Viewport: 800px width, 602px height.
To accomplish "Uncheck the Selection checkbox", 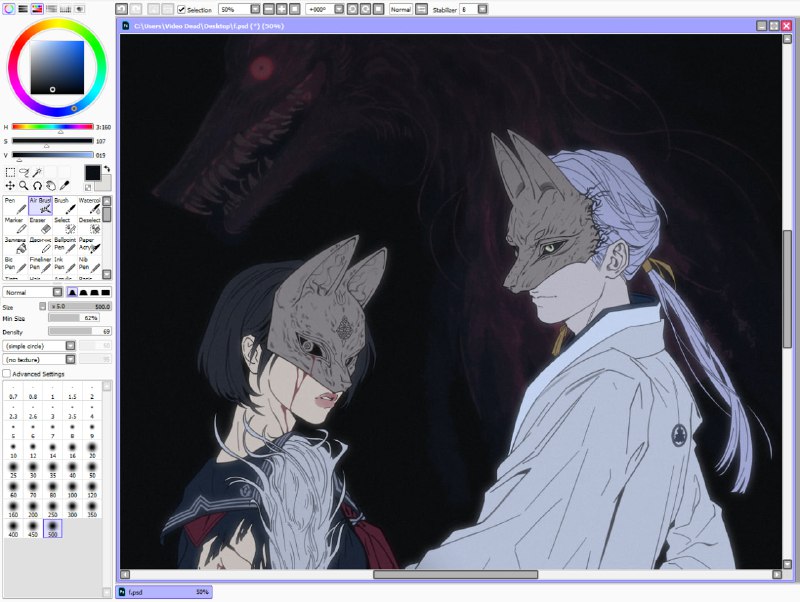I will [x=182, y=10].
